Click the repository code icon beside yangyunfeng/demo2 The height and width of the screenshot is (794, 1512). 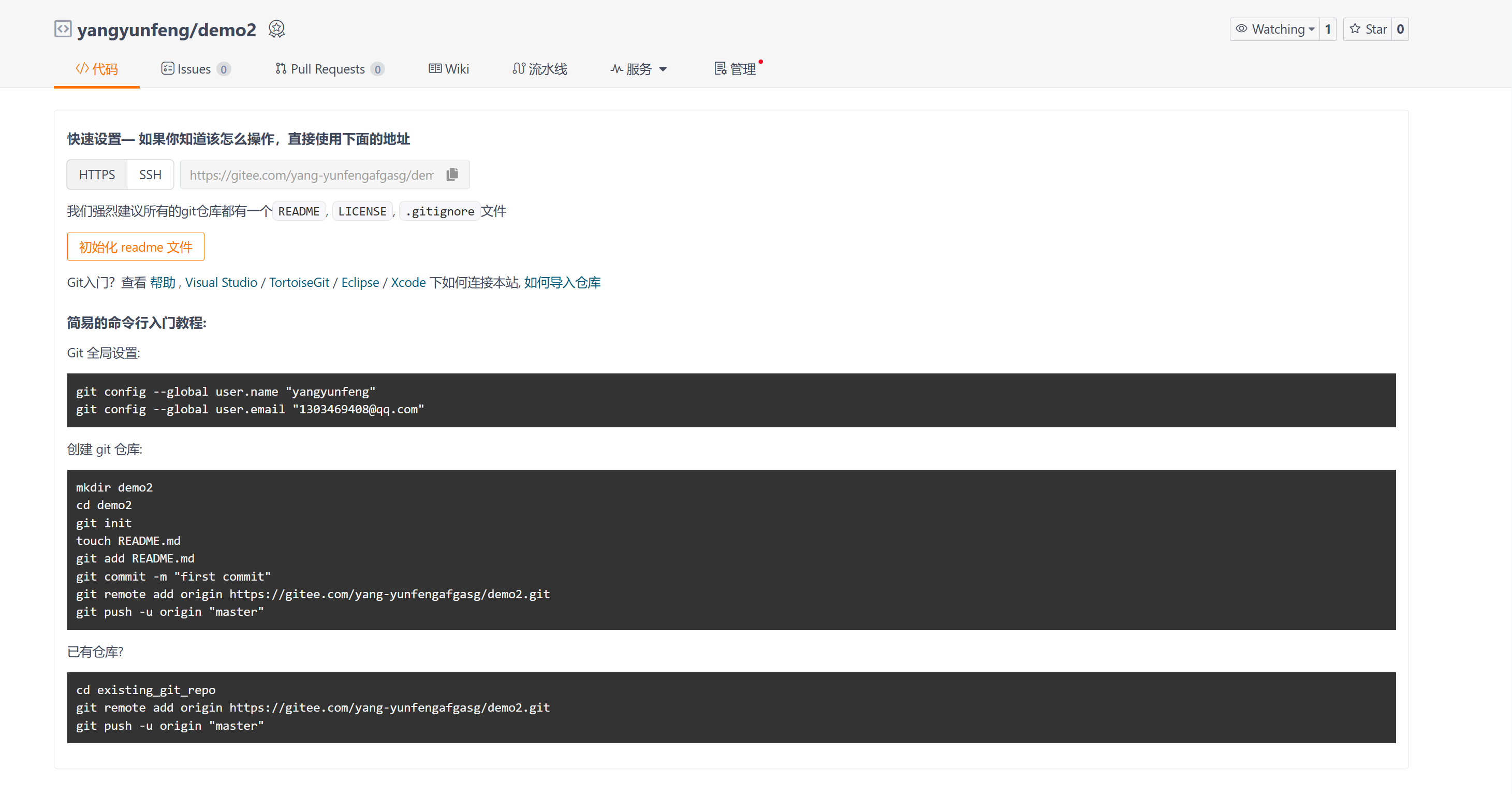[x=63, y=29]
